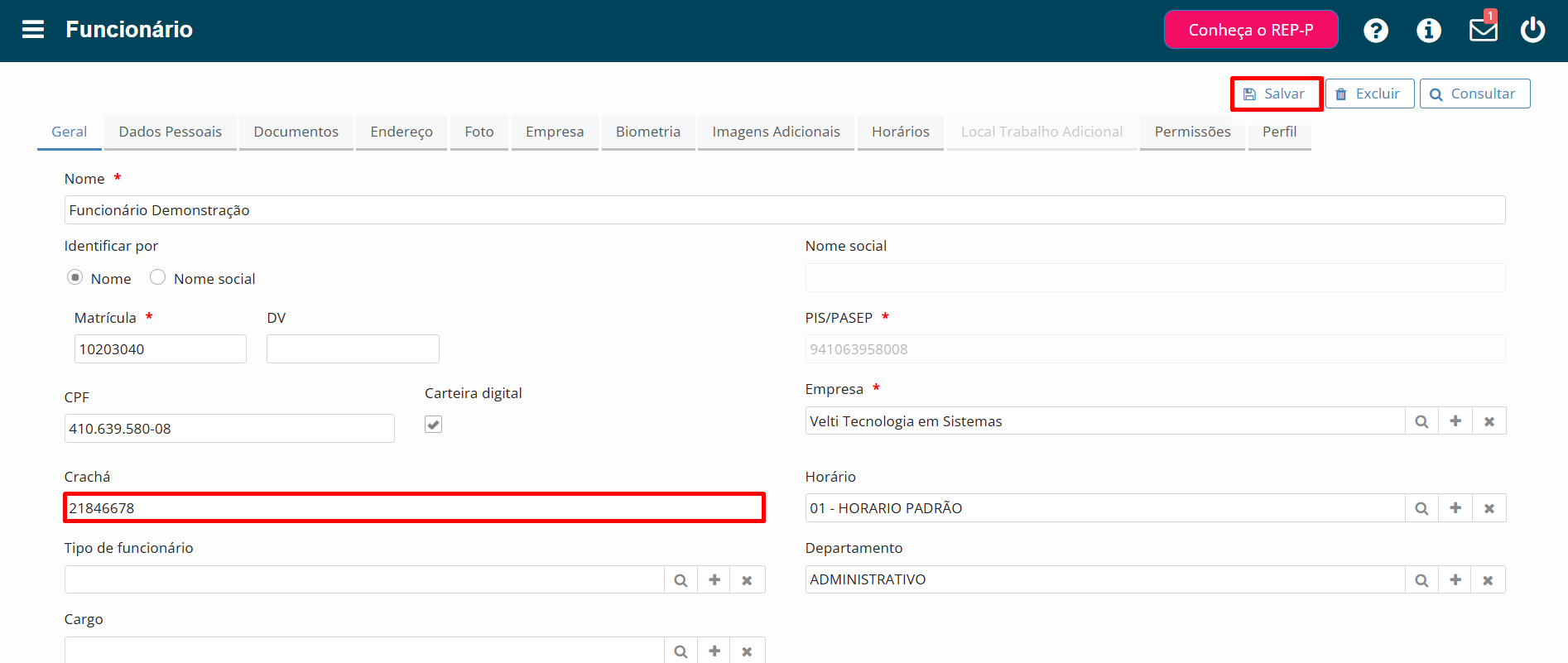Switch to the Perfil tab
This screenshot has width=1568, height=663.
pyautogui.click(x=1280, y=132)
